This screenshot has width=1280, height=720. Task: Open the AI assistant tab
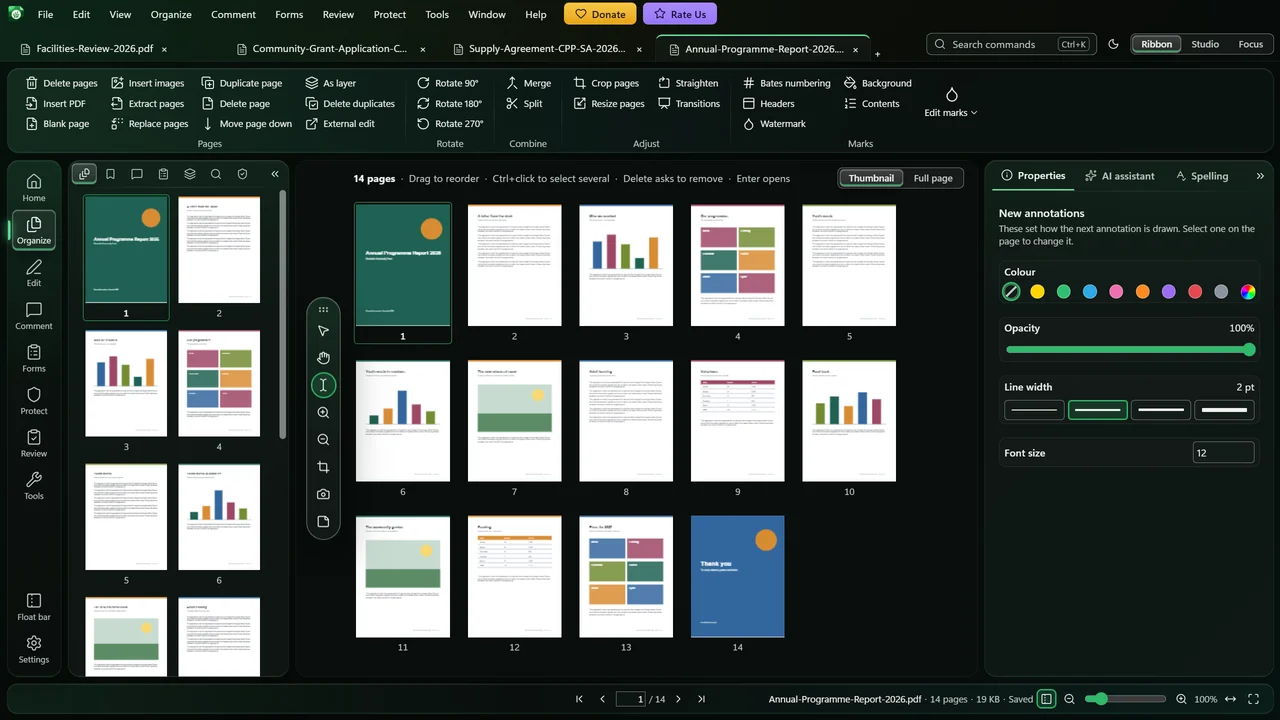[1120, 176]
